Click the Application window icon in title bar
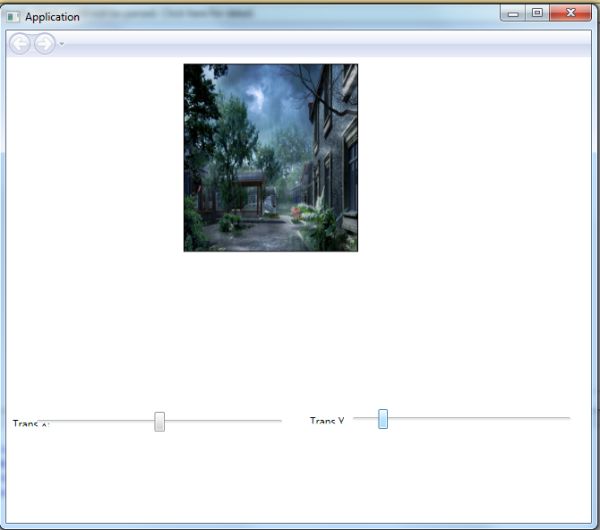The height and width of the screenshot is (530, 600). [13, 17]
